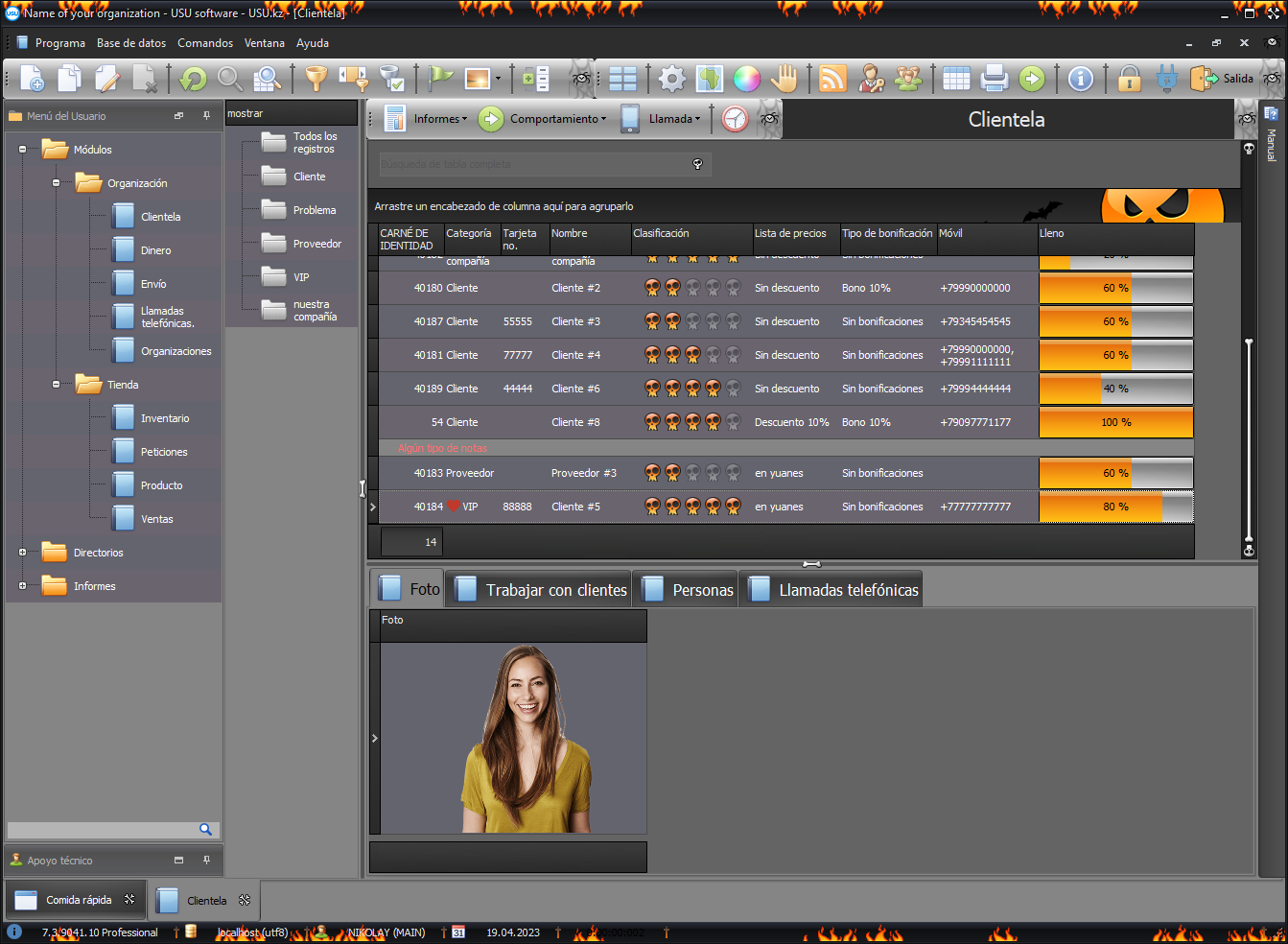
Task: Open Dinero in the Organización tree
Action: click(142, 250)
